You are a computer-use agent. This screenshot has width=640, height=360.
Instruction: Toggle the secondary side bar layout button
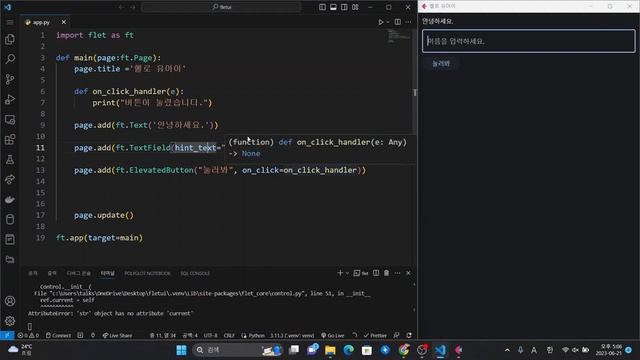[x=344, y=7]
